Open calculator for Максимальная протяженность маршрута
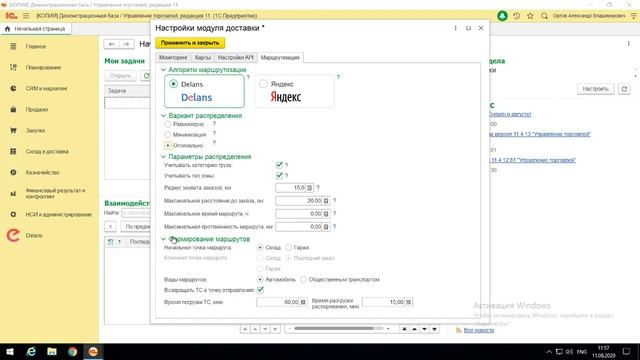This screenshot has height=360, width=640. (x=326, y=227)
